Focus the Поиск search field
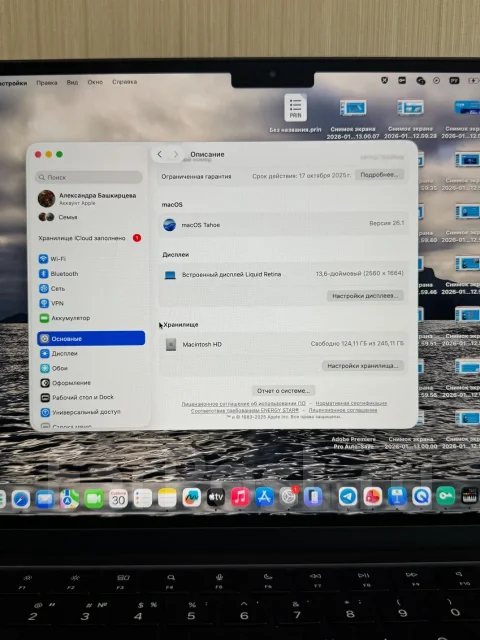Image resolution: width=480 pixels, height=640 pixels. pos(89,177)
